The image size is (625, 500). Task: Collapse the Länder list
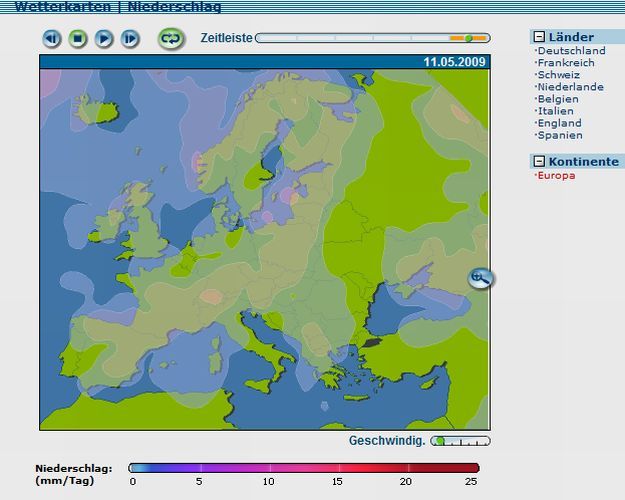pos(539,37)
